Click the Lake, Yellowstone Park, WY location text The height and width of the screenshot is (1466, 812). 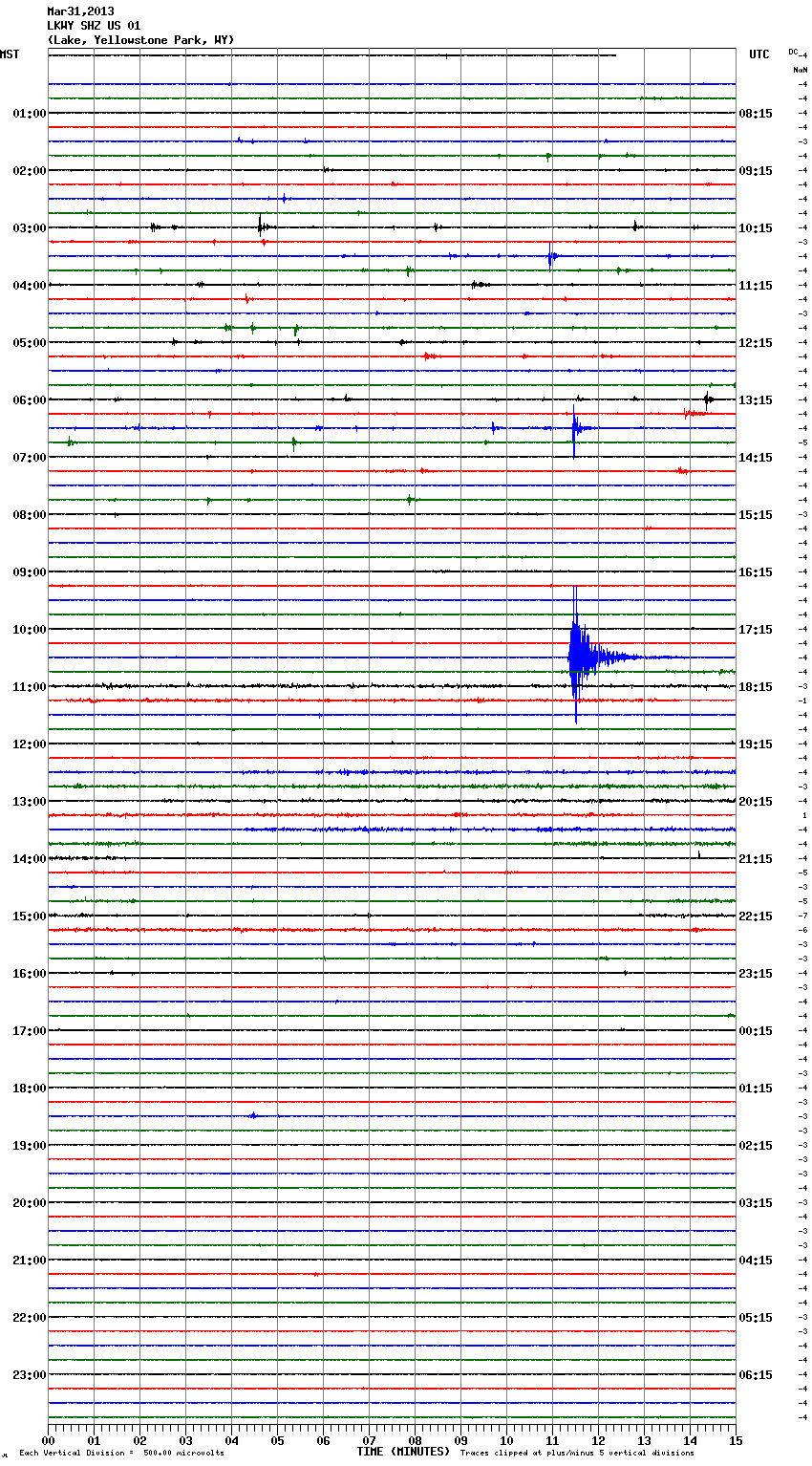[140, 40]
